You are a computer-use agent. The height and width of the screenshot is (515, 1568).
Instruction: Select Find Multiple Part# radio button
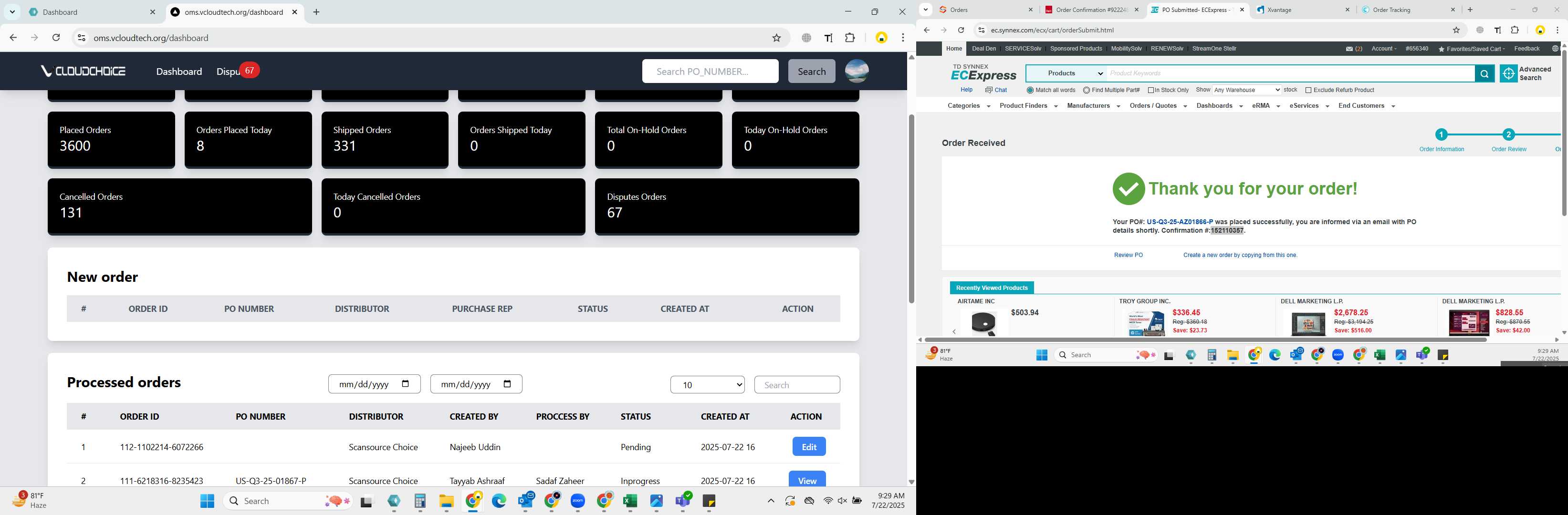coord(1087,90)
